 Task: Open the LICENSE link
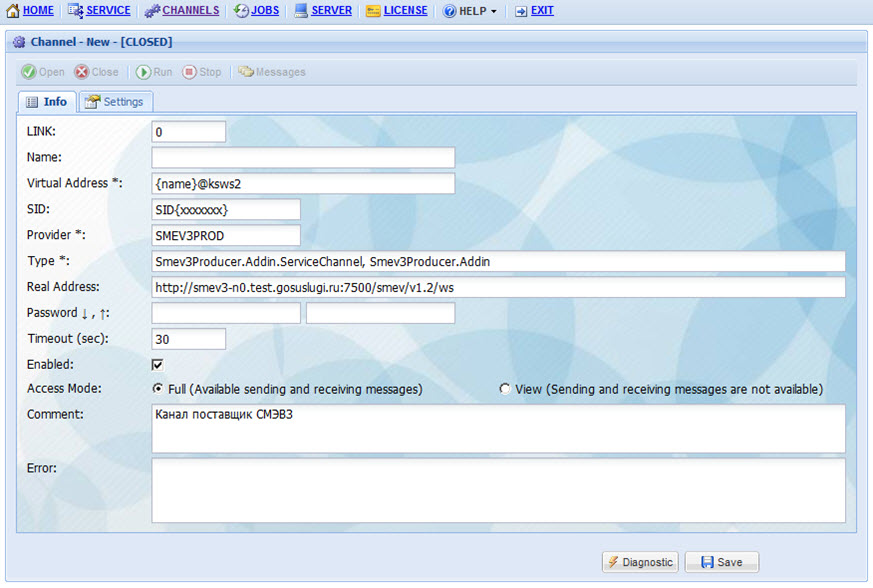[x=406, y=11]
